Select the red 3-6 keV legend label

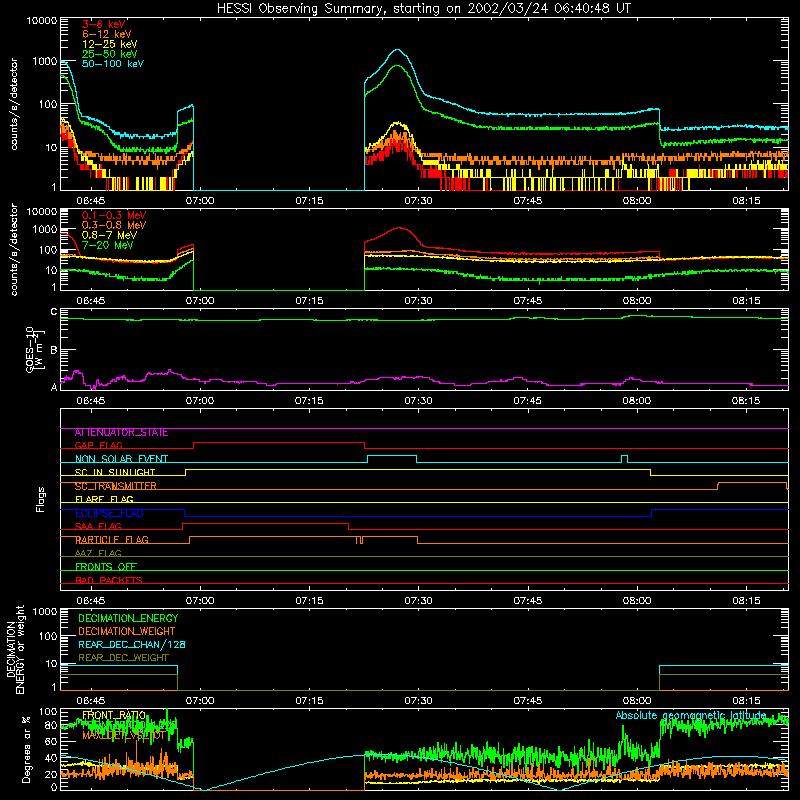(104, 24)
